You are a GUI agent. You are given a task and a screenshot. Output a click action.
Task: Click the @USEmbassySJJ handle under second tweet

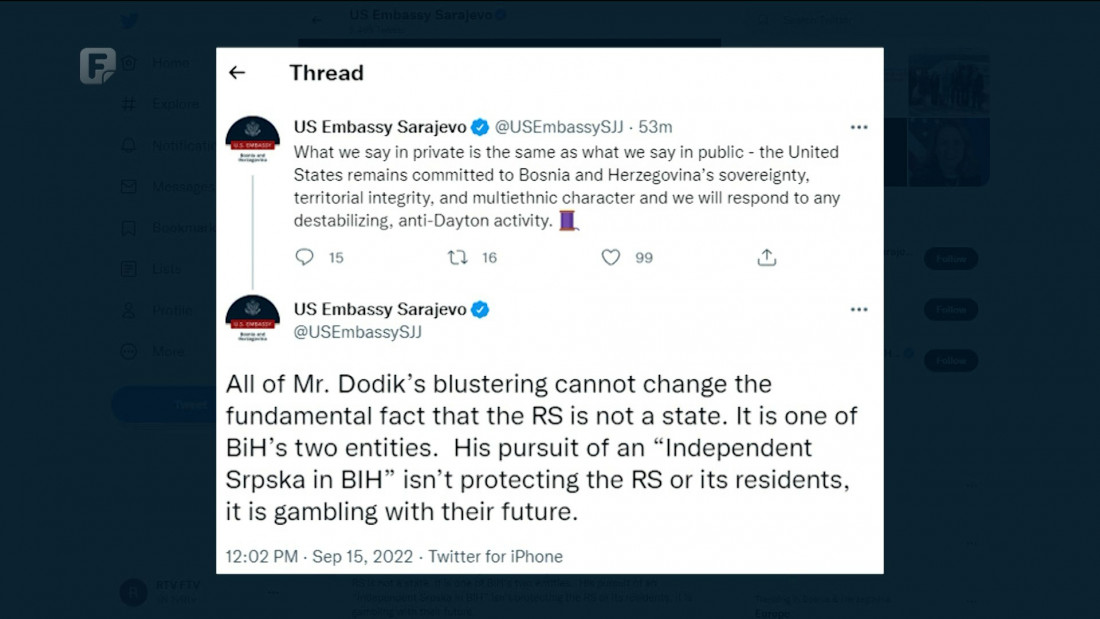(x=357, y=332)
